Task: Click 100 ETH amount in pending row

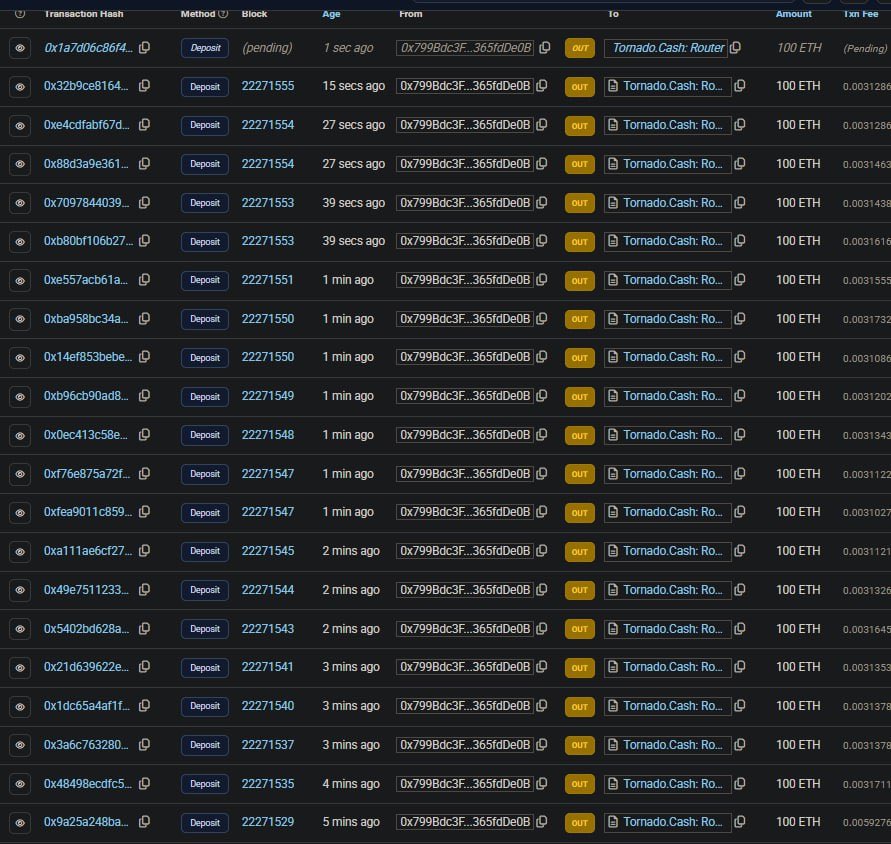Action: pyautogui.click(x=799, y=48)
